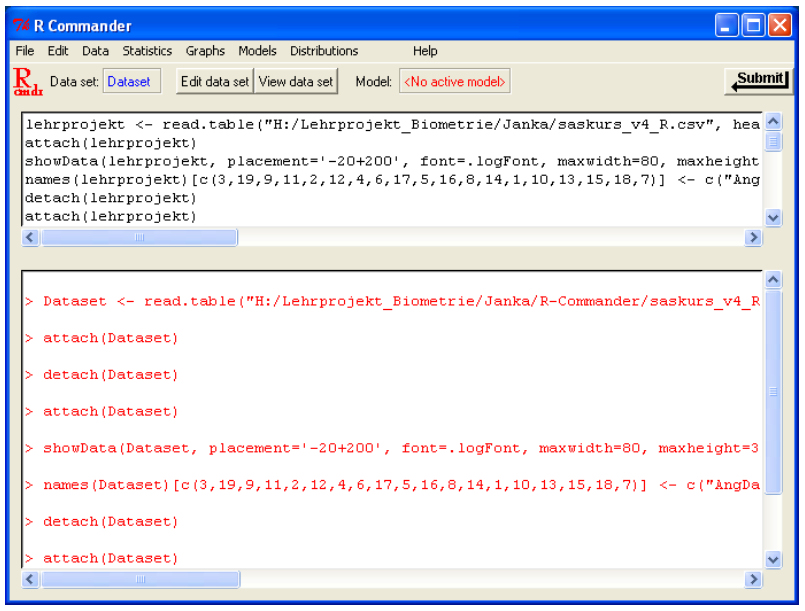Open the Edit menu
The height and width of the screenshot is (611, 805).
tap(58, 51)
